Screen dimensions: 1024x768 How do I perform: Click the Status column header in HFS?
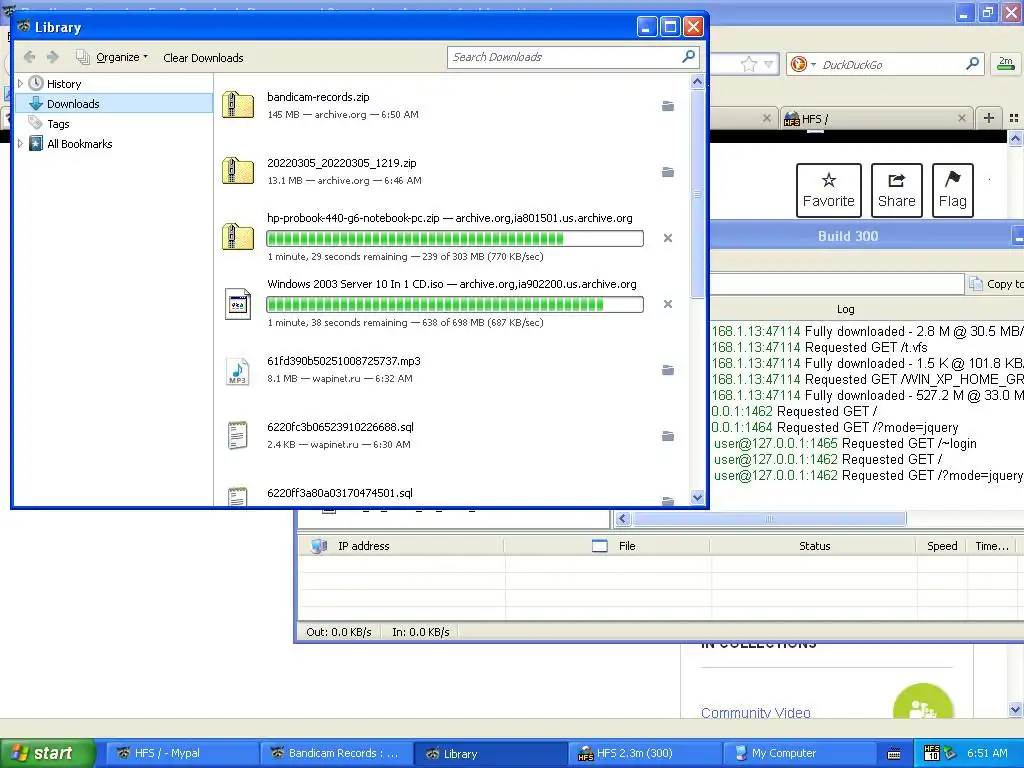pos(814,546)
